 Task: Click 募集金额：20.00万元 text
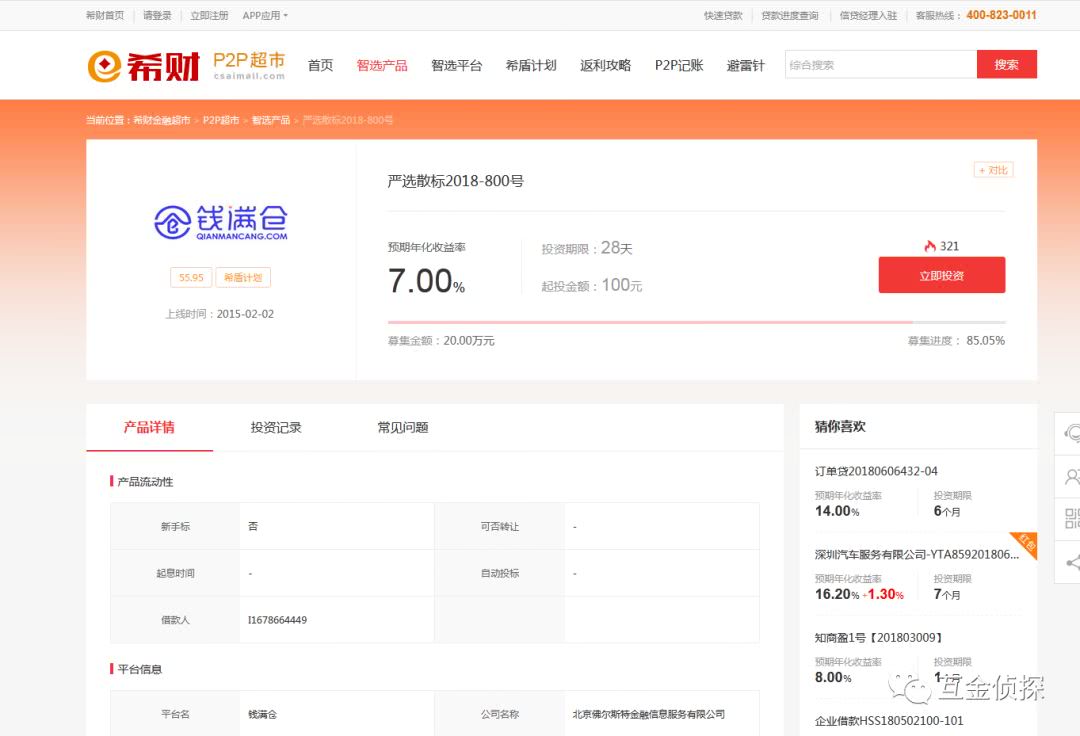click(x=441, y=341)
